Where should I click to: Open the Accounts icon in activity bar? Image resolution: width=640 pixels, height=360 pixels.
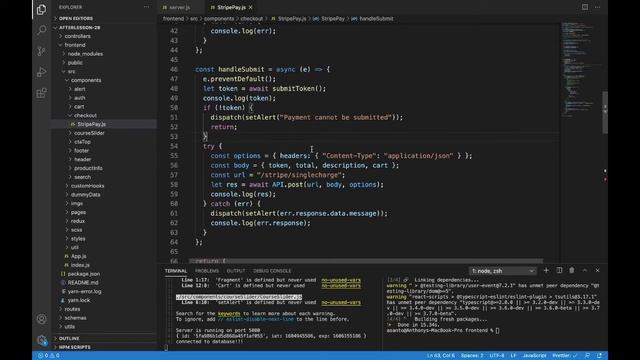click(x=41, y=319)
